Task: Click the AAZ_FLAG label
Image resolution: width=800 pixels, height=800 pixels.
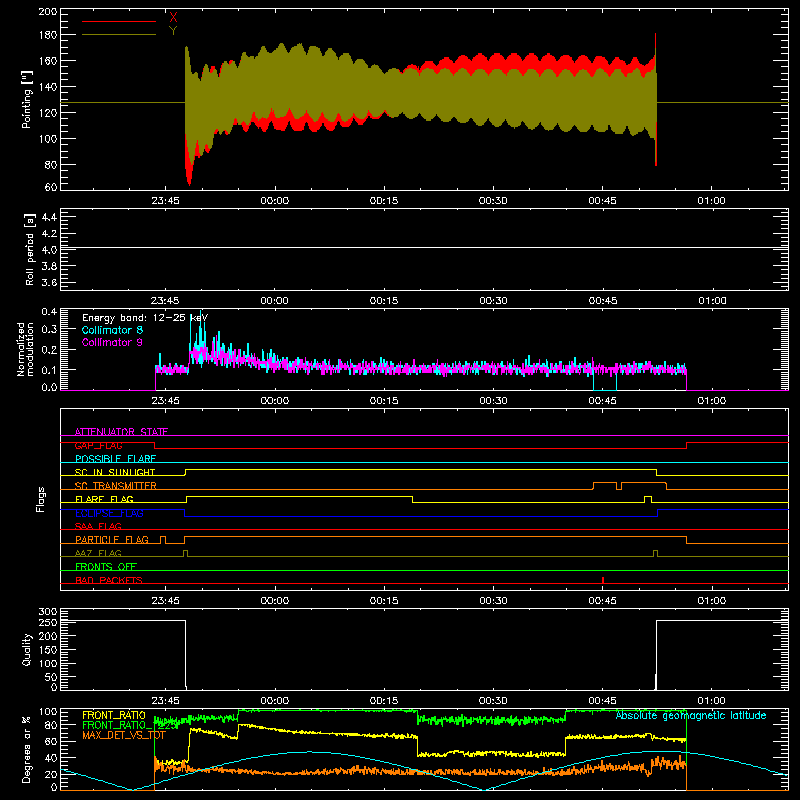Action: 98,553
